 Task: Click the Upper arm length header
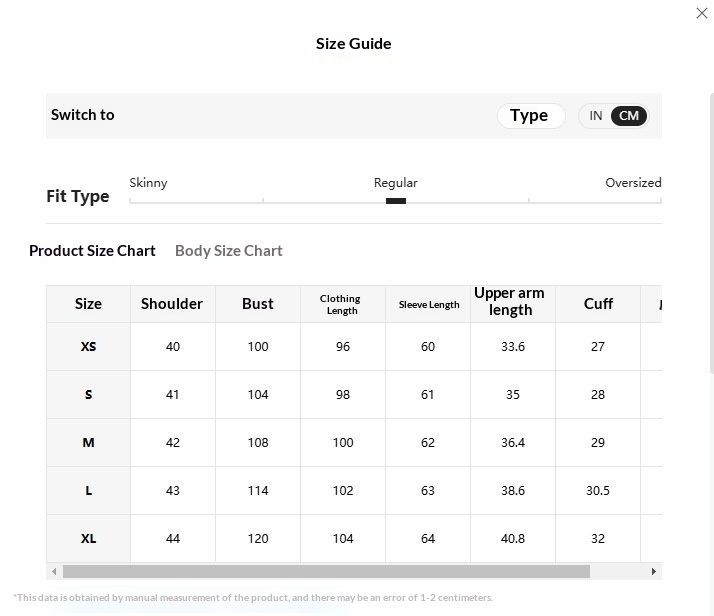pyautogui.click(x=513, y=304)
